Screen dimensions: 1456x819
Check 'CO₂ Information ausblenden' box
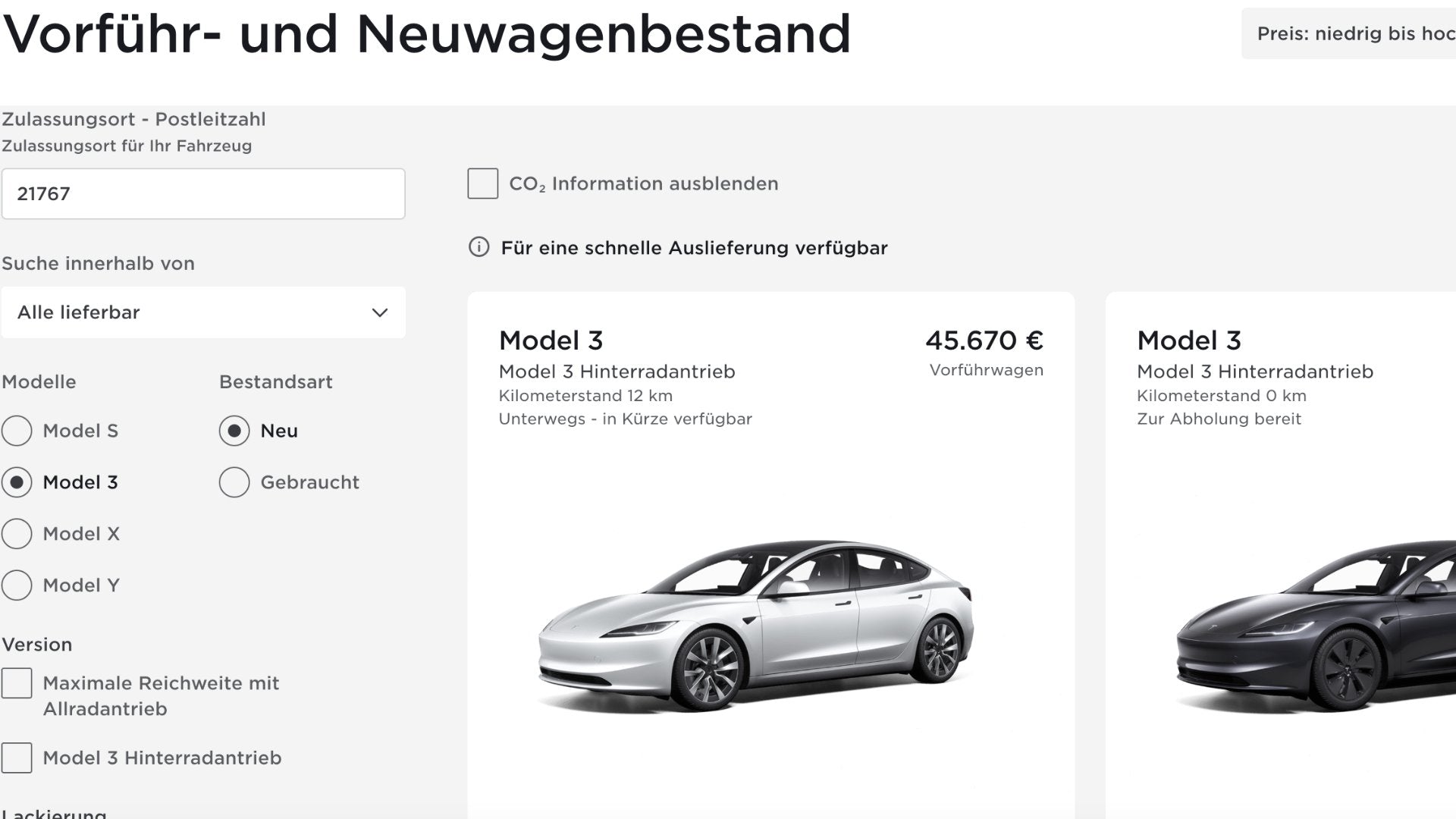pyautogui.click(x=483, y=184)
